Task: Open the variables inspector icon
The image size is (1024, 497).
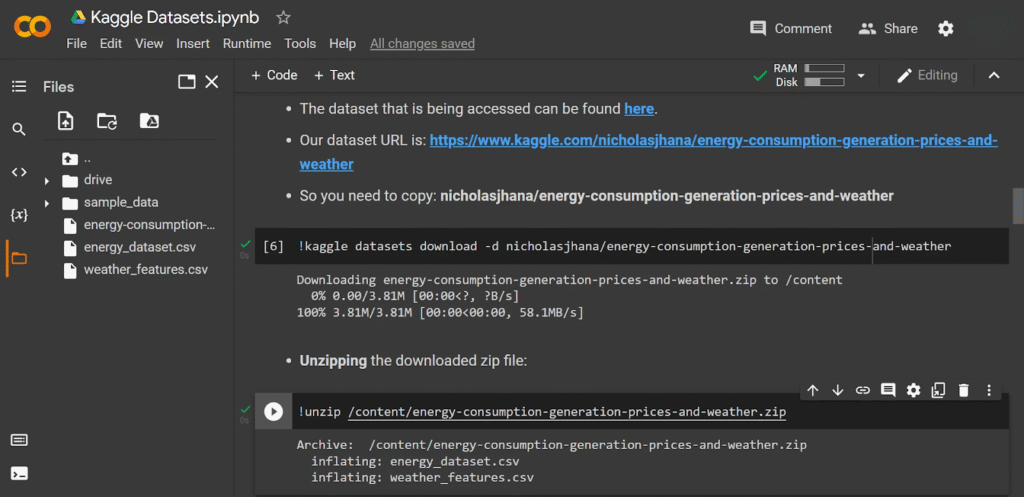Action: (19, 215)
